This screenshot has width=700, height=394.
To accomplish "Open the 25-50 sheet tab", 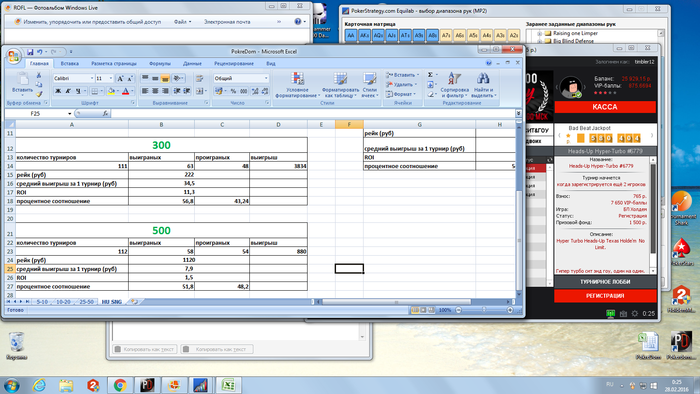I will 87,302.
